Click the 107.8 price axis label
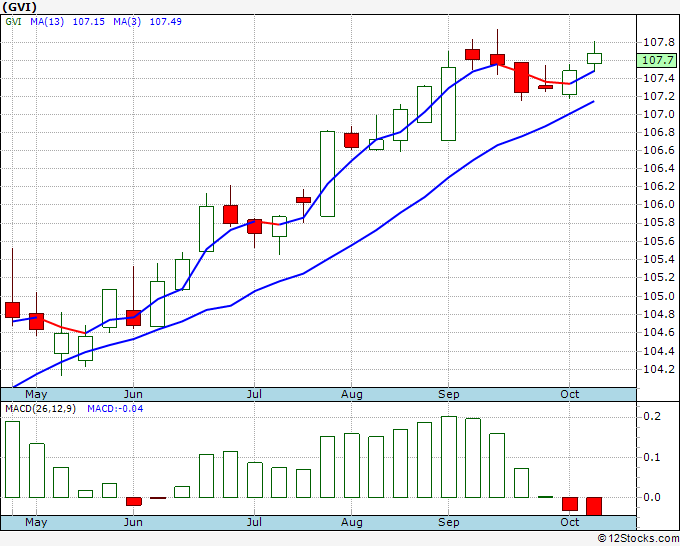Screen dimensions: 680x546 click(659, 43)
